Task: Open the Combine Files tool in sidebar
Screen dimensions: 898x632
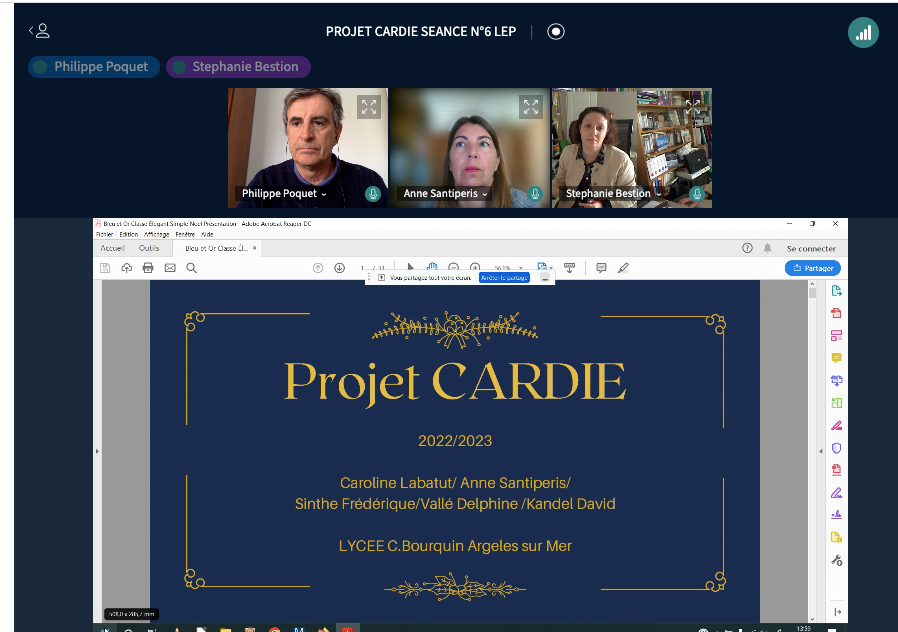Action: 836,380
